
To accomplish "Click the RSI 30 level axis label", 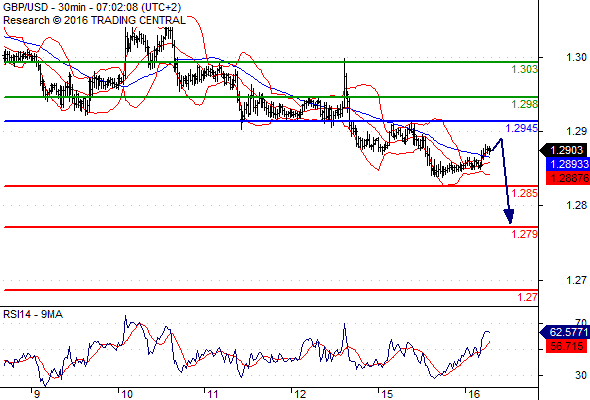I will click(x=581, y=375).
